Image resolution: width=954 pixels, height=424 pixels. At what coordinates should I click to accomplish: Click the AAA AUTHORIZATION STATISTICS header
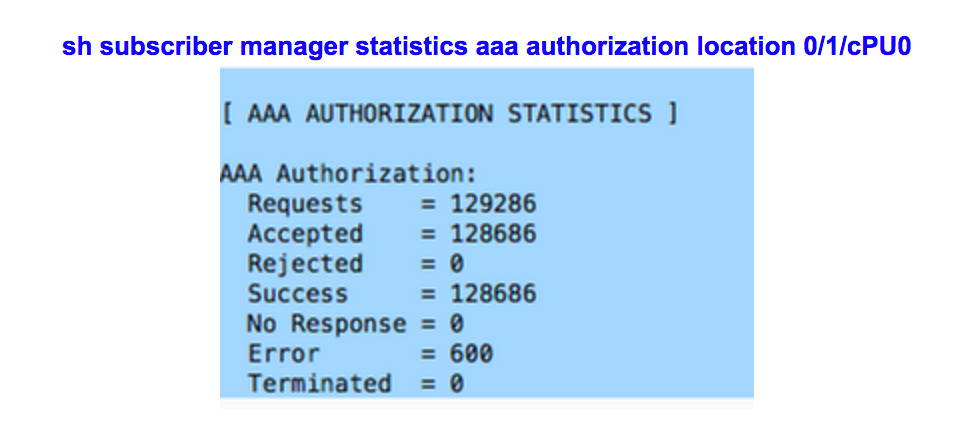coord(449,114)
